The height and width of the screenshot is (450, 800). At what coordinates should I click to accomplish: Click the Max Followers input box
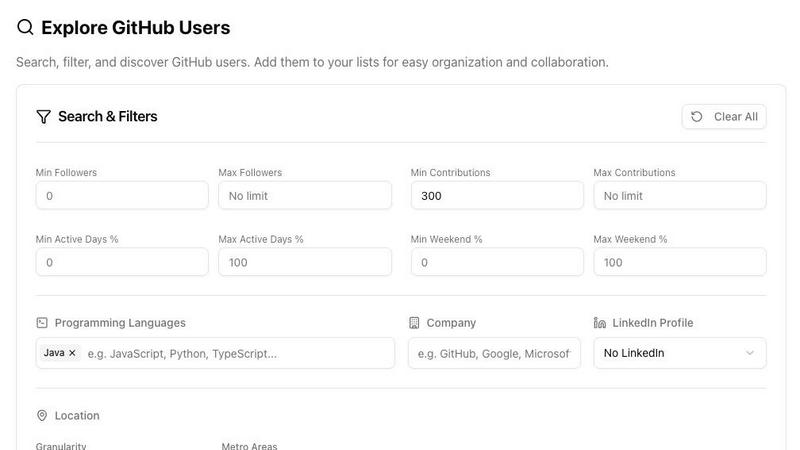[x=305, y=196]
